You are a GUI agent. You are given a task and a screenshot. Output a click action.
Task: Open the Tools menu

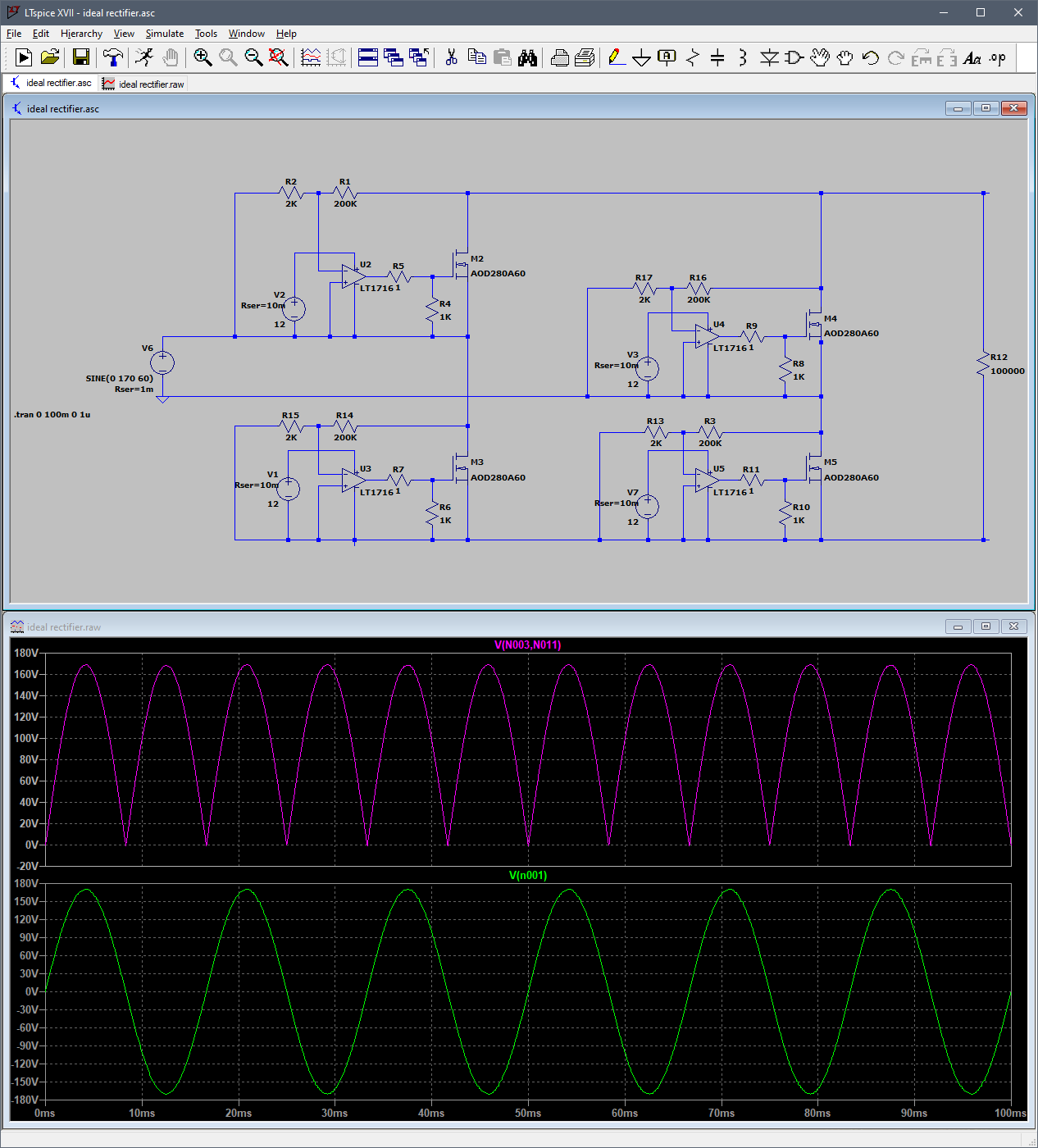(x=206, y=34)
